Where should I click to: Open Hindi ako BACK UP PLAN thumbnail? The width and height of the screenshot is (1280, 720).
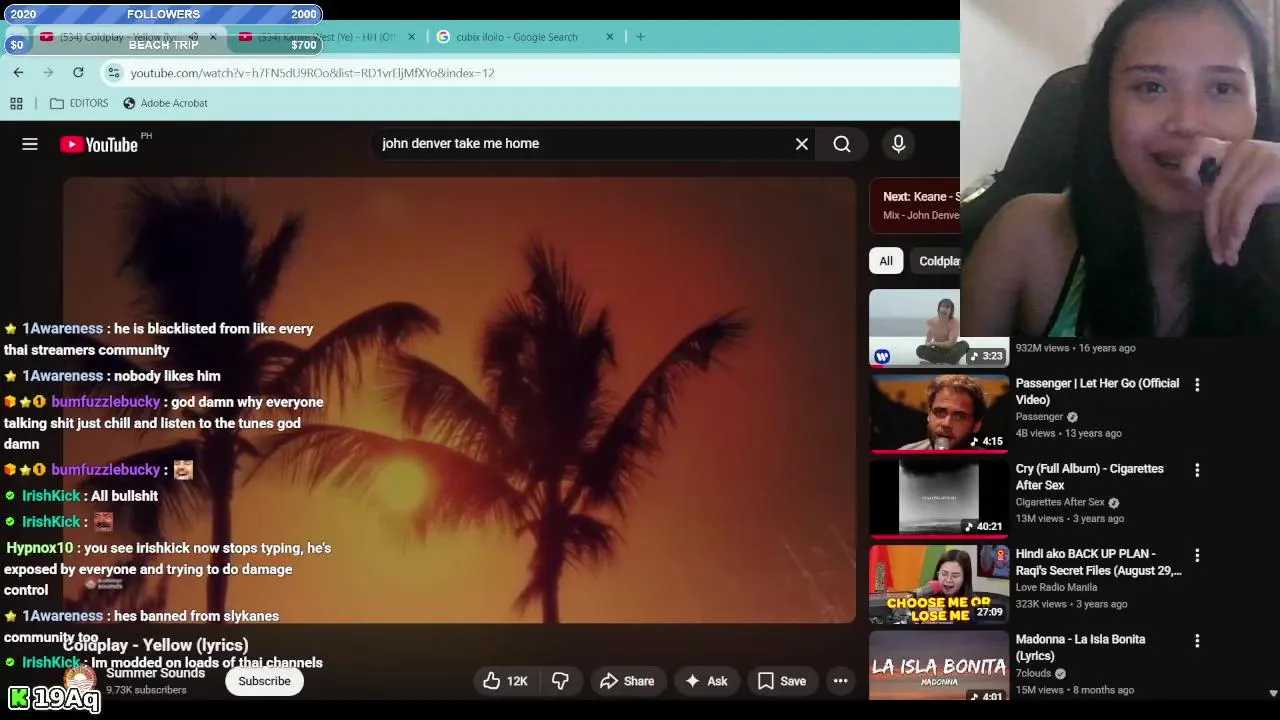pos(939,584)
